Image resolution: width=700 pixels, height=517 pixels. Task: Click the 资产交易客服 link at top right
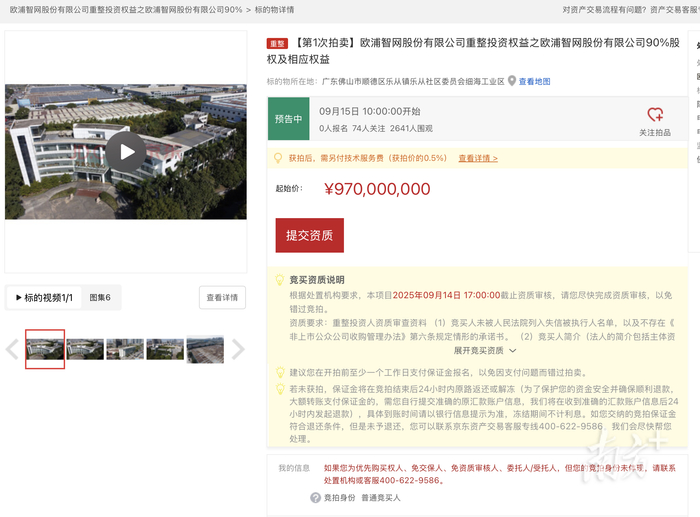click(675, 10)
